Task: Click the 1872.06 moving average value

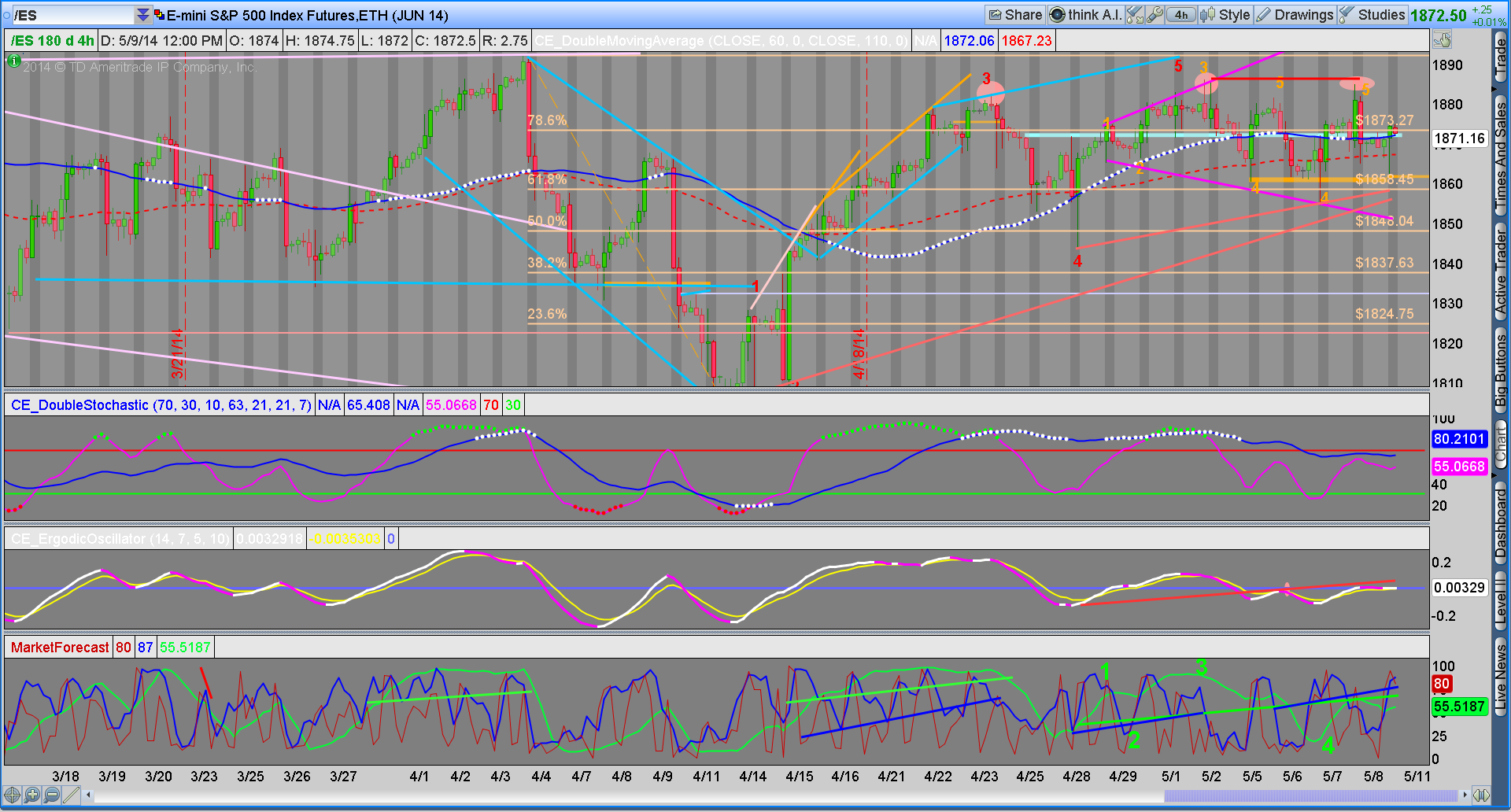Action: (969, 41)
